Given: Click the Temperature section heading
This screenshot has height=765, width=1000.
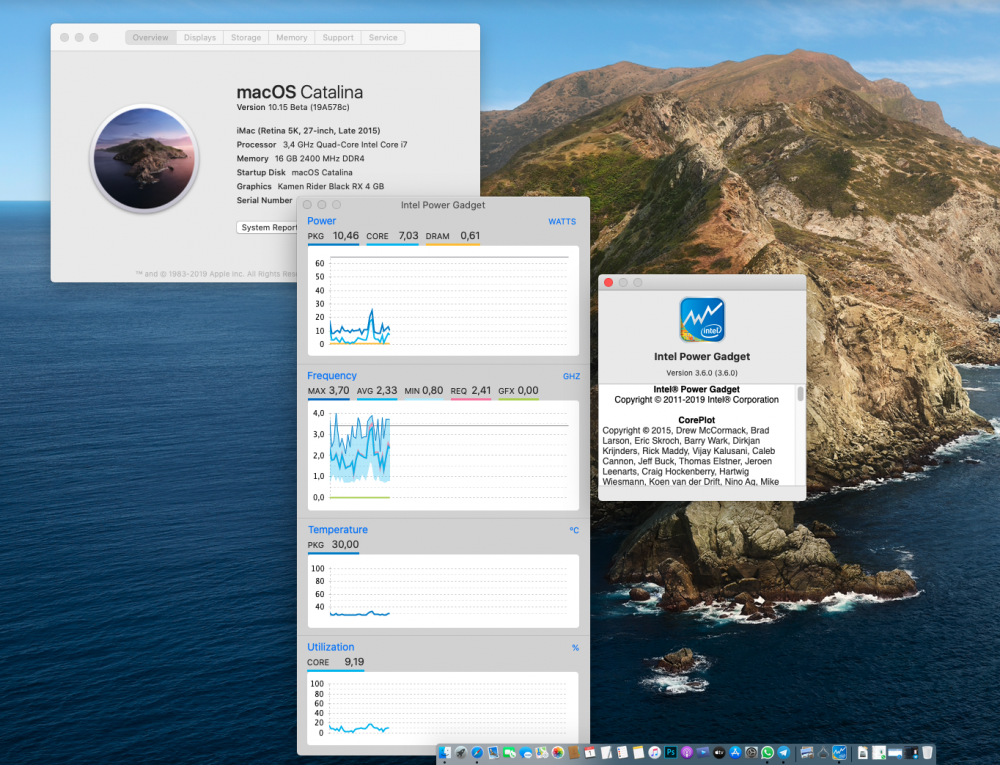Looking at the screenshot, I should tap(337, 529).
